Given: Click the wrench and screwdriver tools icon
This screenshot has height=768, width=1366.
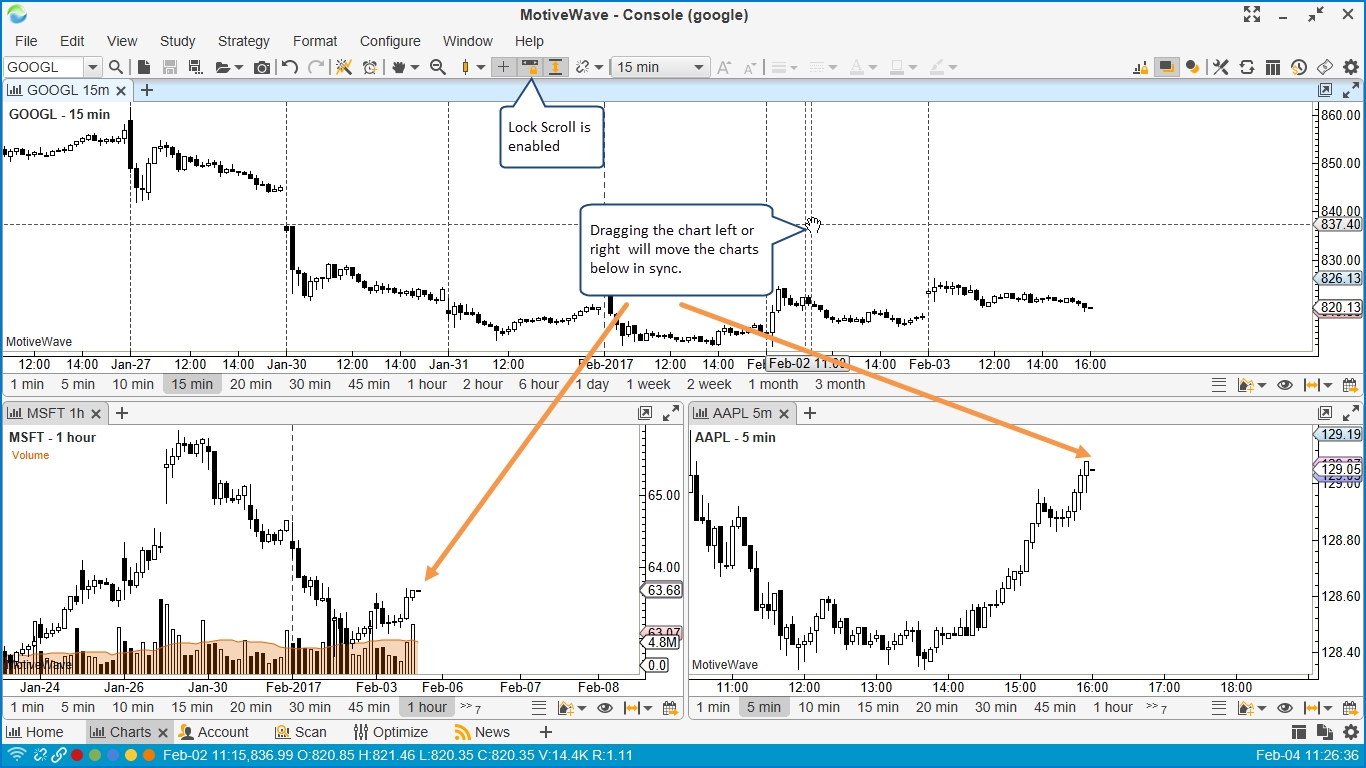Looking at the screenshot, I should pyautogui.click(x=1220, y=67).
